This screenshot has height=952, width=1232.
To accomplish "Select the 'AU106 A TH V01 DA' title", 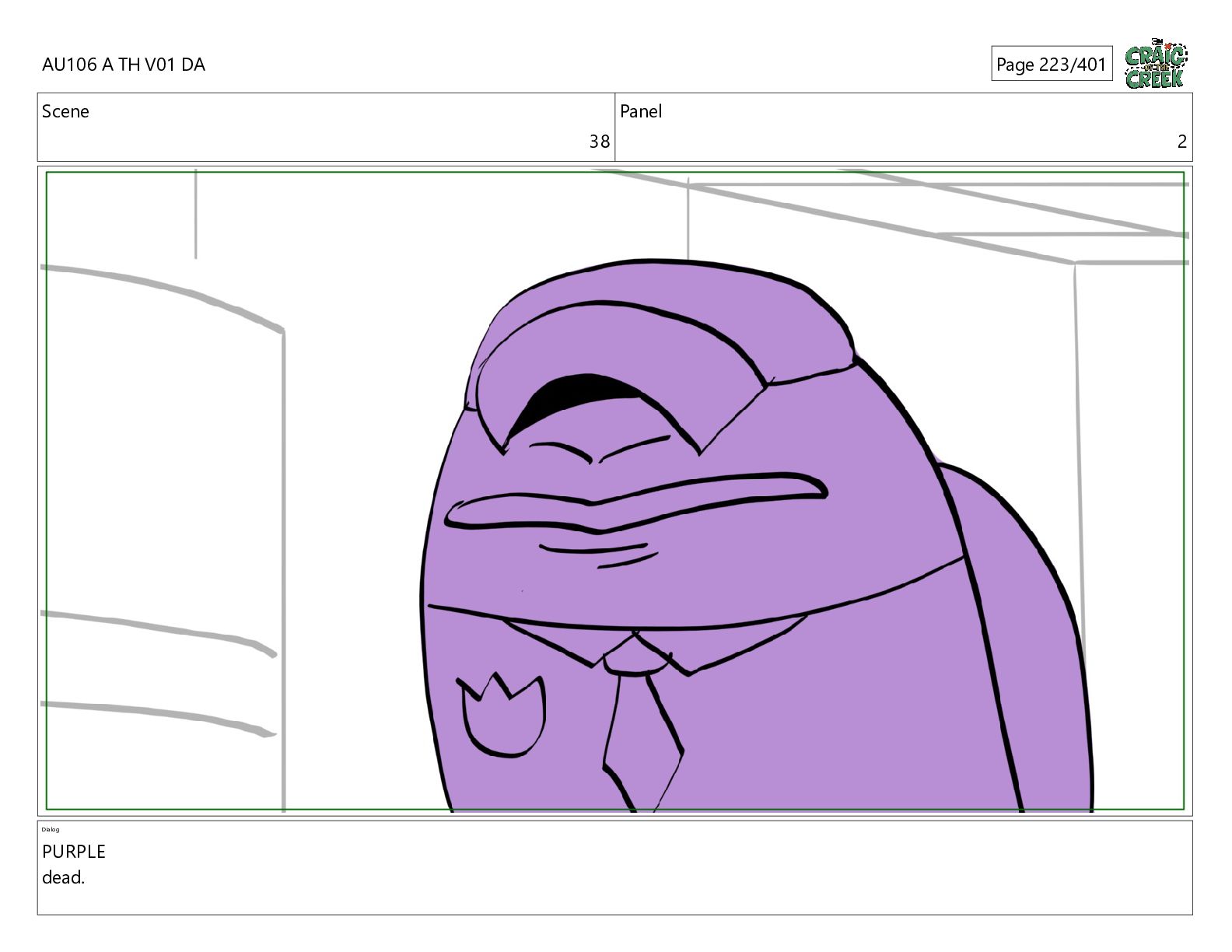I will tap(124, 65).
